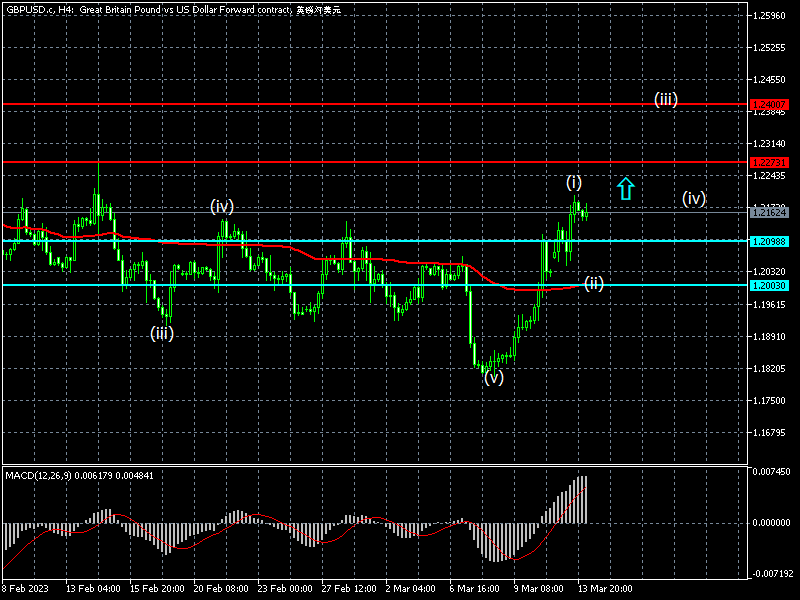Click the (iv) label above the 20 Feb peak
The image size is (800, 600).
pyautogui.click(x=222, y=206)
